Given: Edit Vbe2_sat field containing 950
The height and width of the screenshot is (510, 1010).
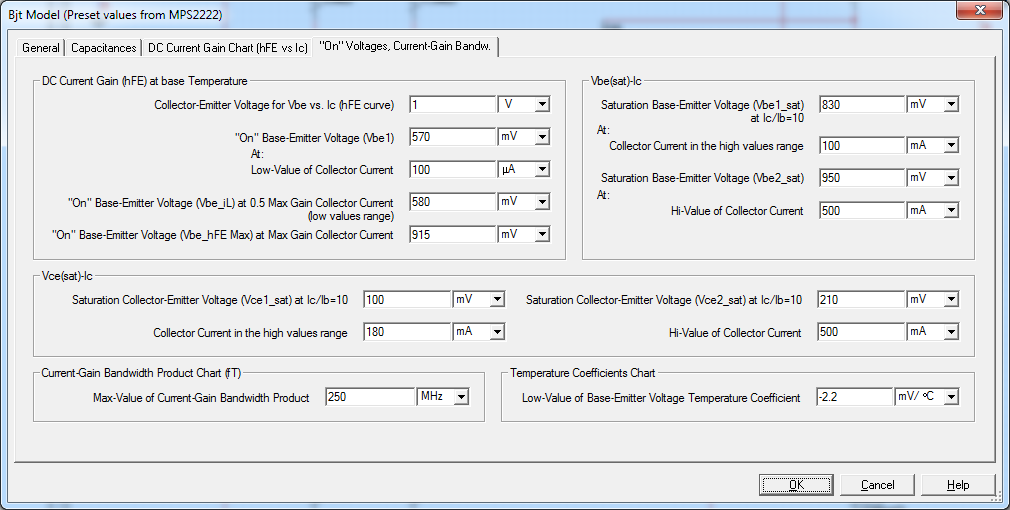Looking at the screenshot, I should click(862, 178).
